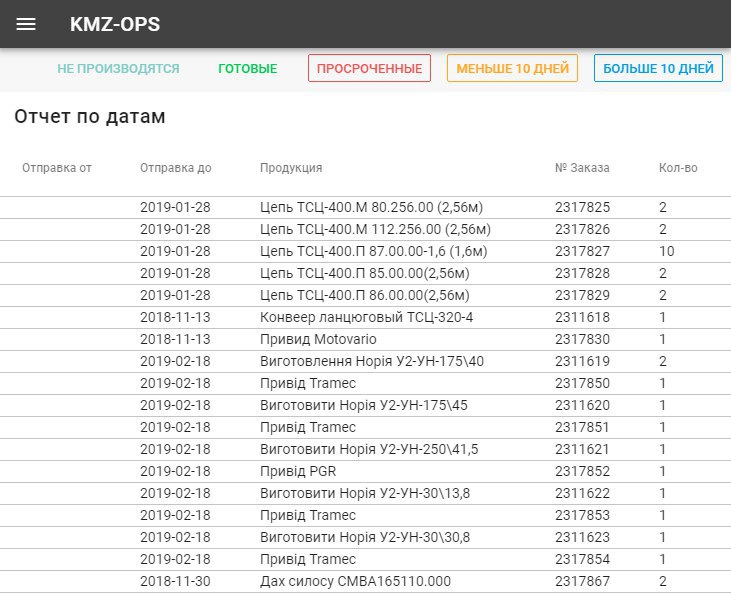This screenshot has height=595, width=731.
Task: Click Привід Tramec in order 2317854 row
Action: (308, 559)
